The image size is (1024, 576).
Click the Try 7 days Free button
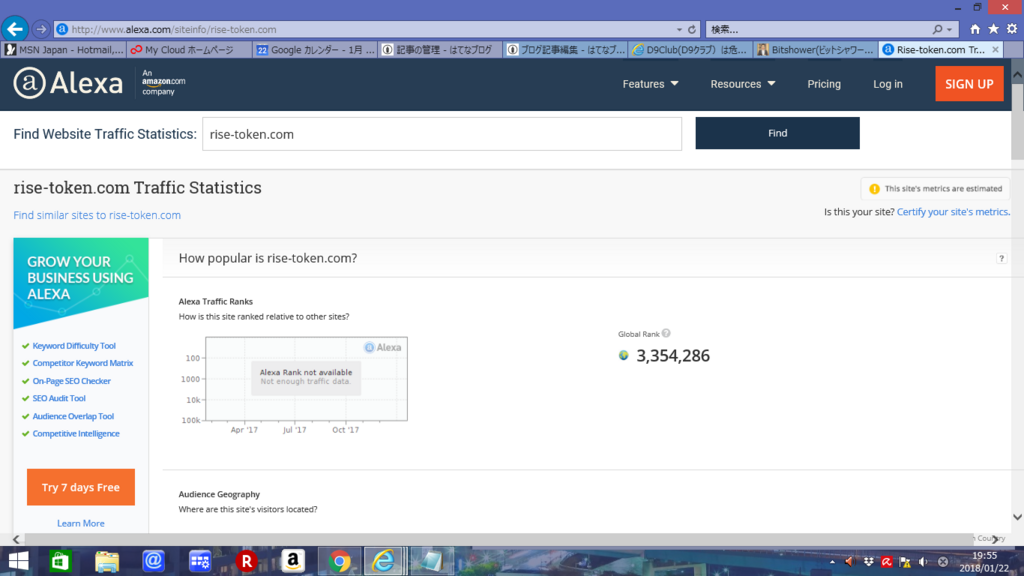click(81, 487)
